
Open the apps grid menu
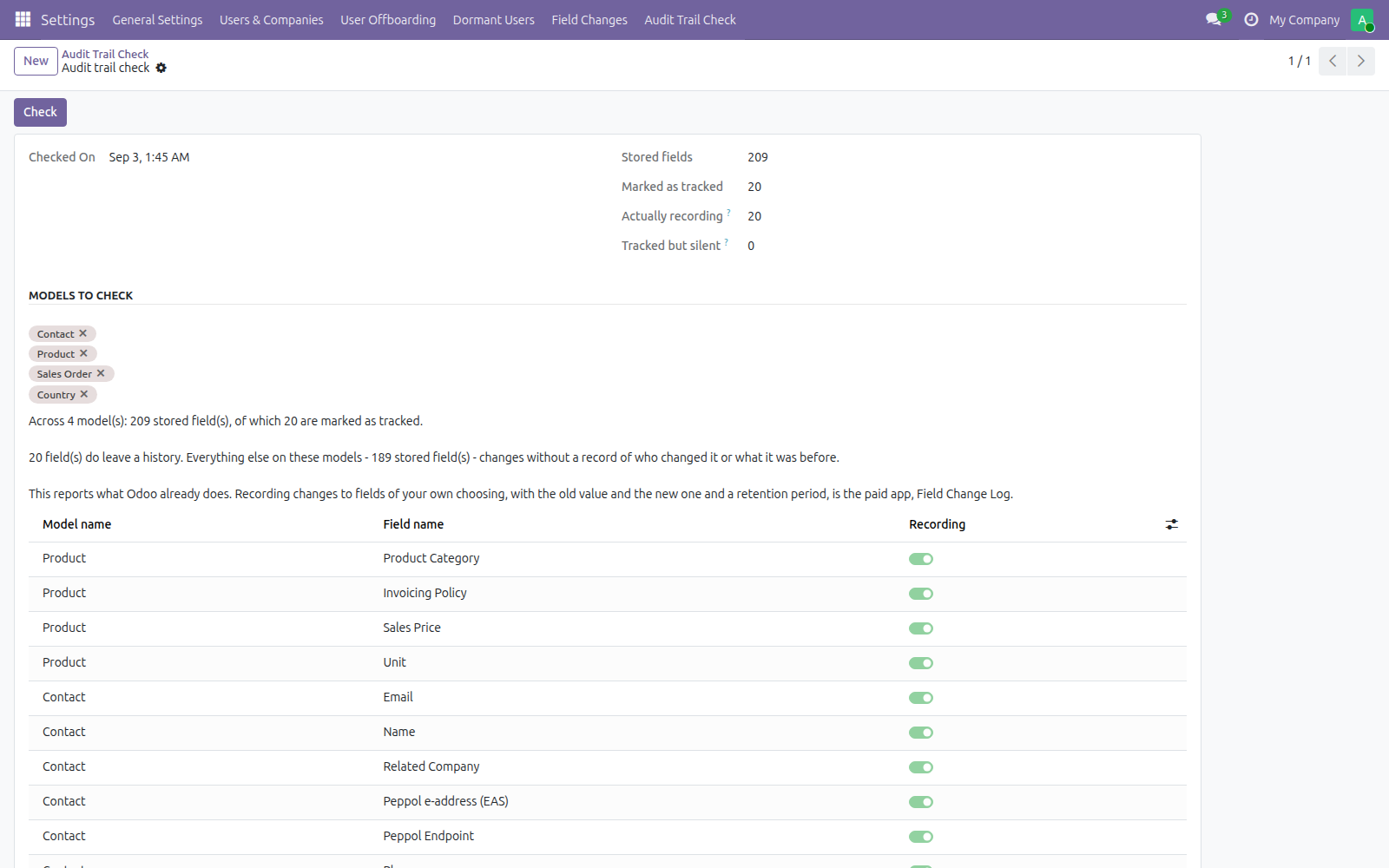coord(23,19)
